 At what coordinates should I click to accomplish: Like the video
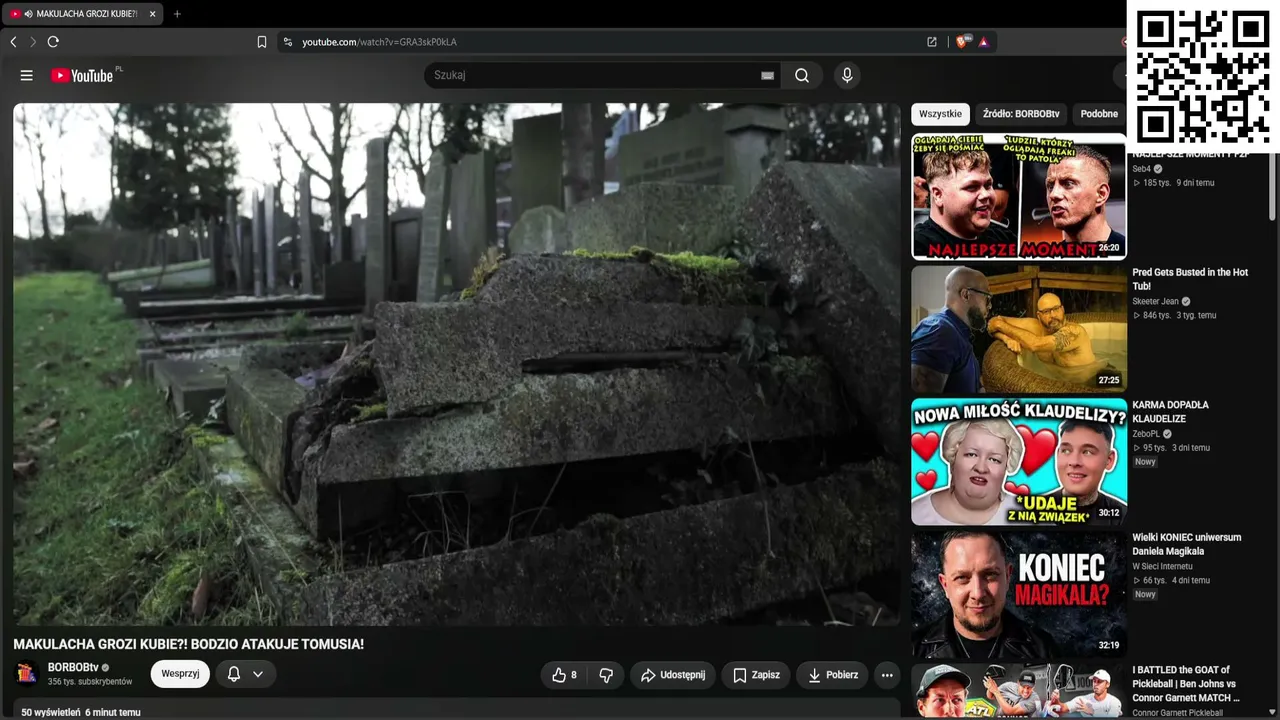565,675
